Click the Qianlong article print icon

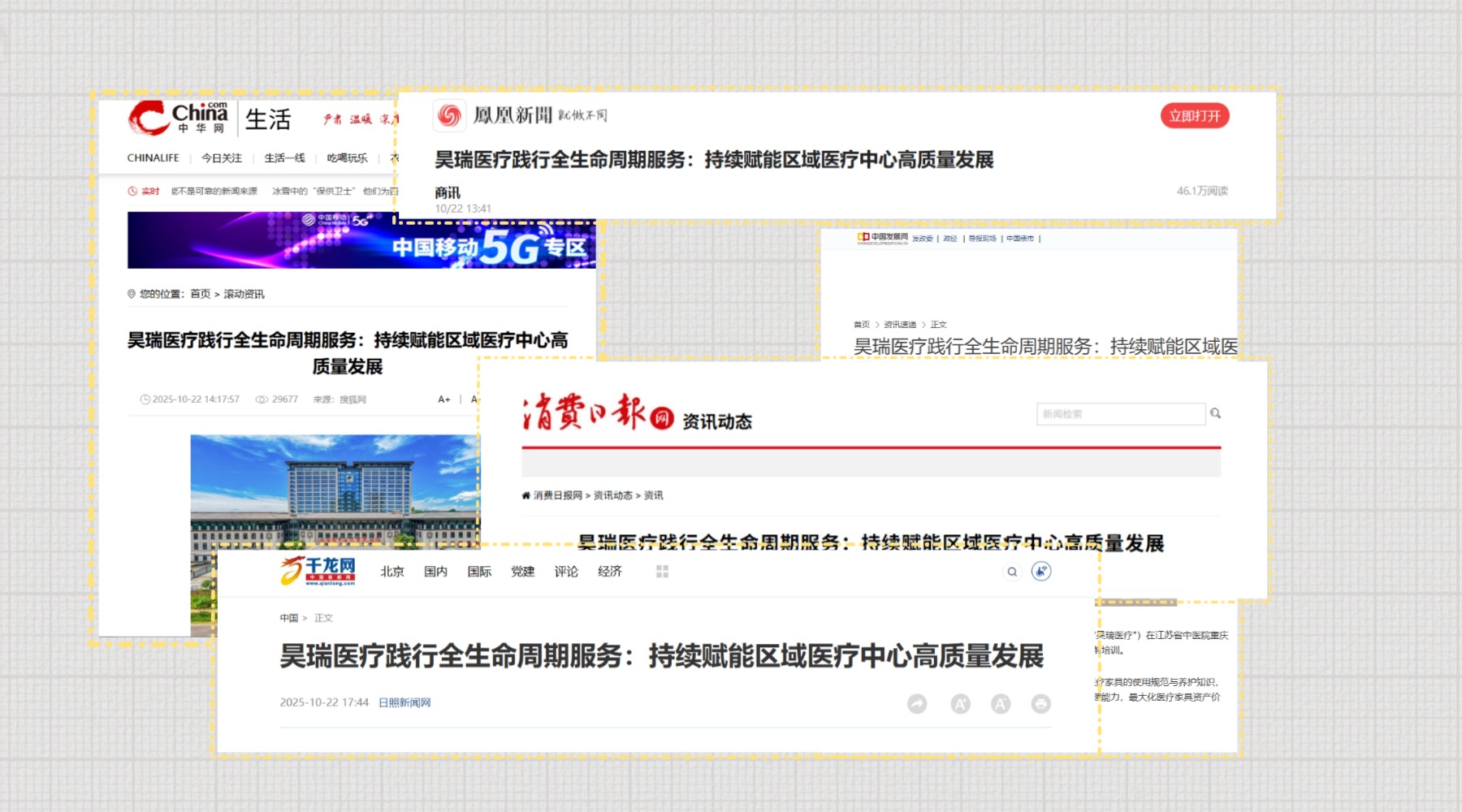[x=1040, y=704]
